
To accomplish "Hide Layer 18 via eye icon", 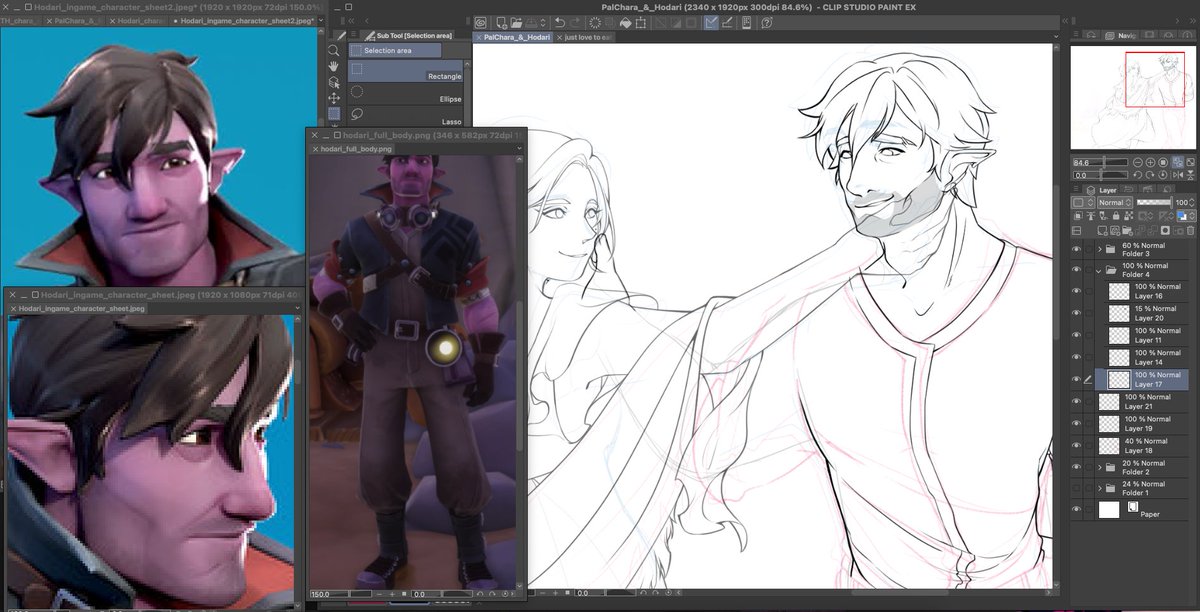I will tap(1077, 444).
